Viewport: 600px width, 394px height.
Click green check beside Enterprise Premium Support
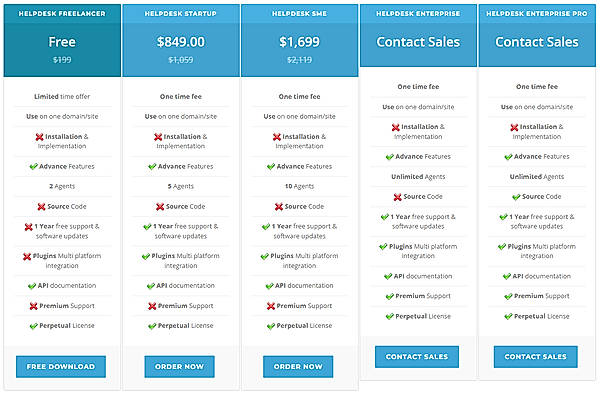pyautogui.click(x=390, y=296)
